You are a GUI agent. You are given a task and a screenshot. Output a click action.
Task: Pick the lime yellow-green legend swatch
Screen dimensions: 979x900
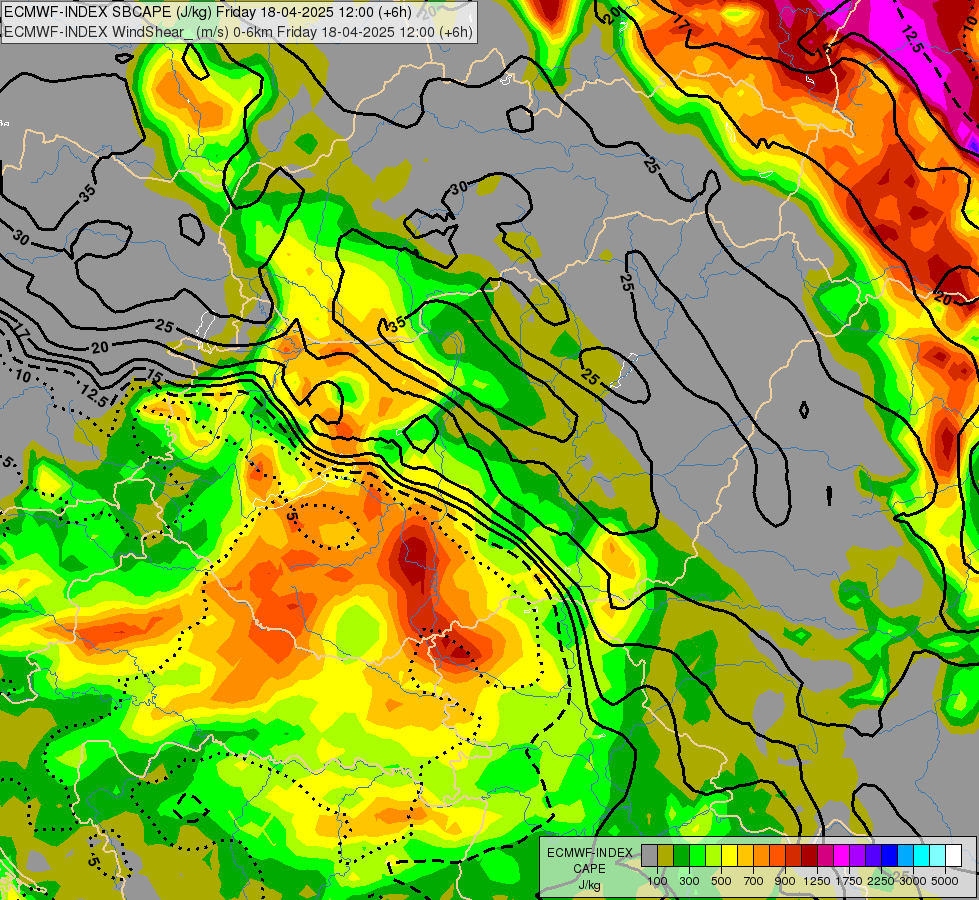coord(714,856)
